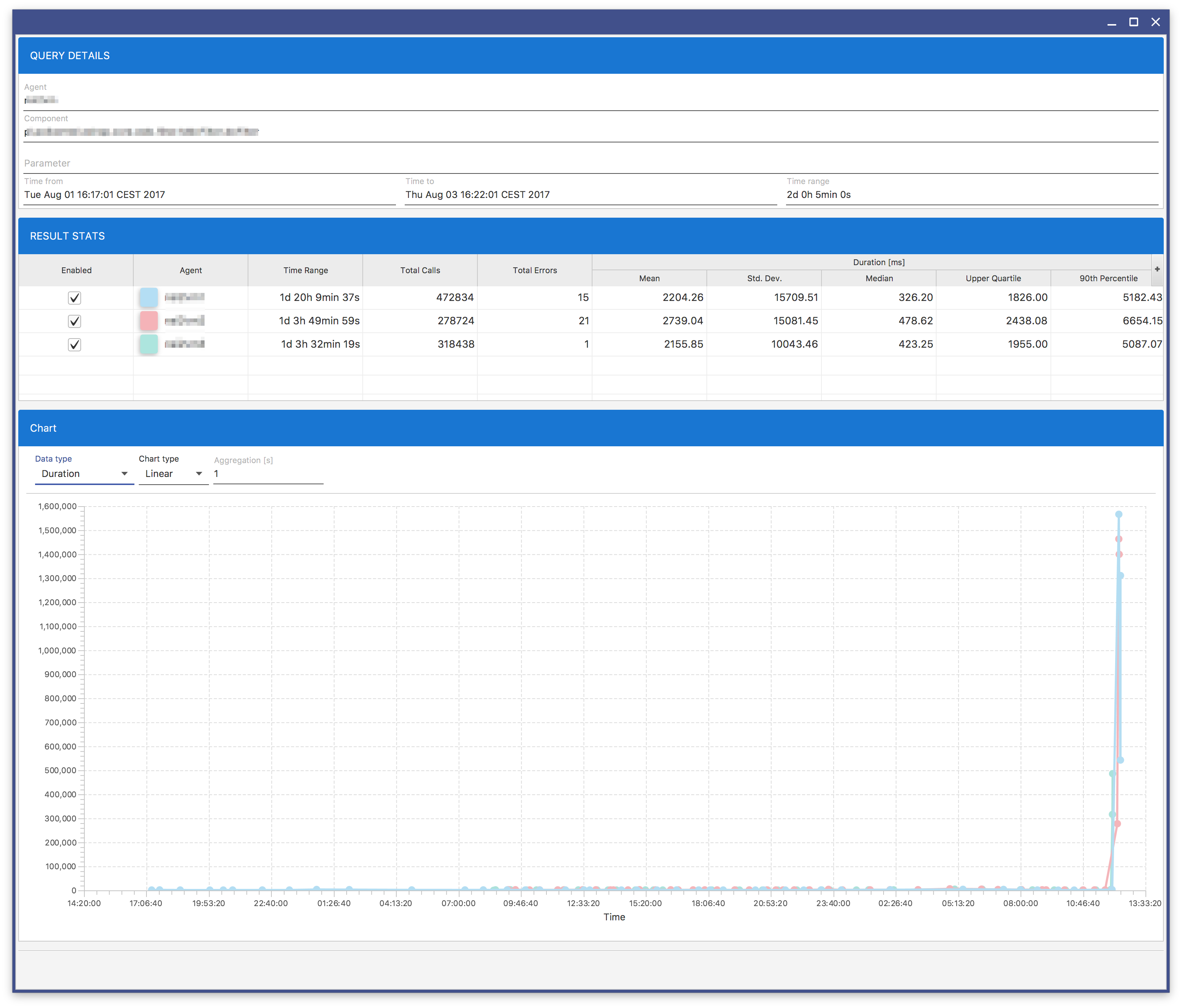Screen dimensions: 1182x1008
Task: Sort by the Std. Dev. column header
Action: coord(764,278)
